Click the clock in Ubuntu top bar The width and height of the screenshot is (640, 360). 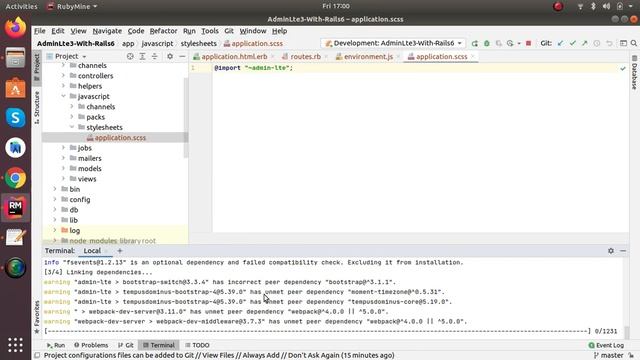[336, 6]
